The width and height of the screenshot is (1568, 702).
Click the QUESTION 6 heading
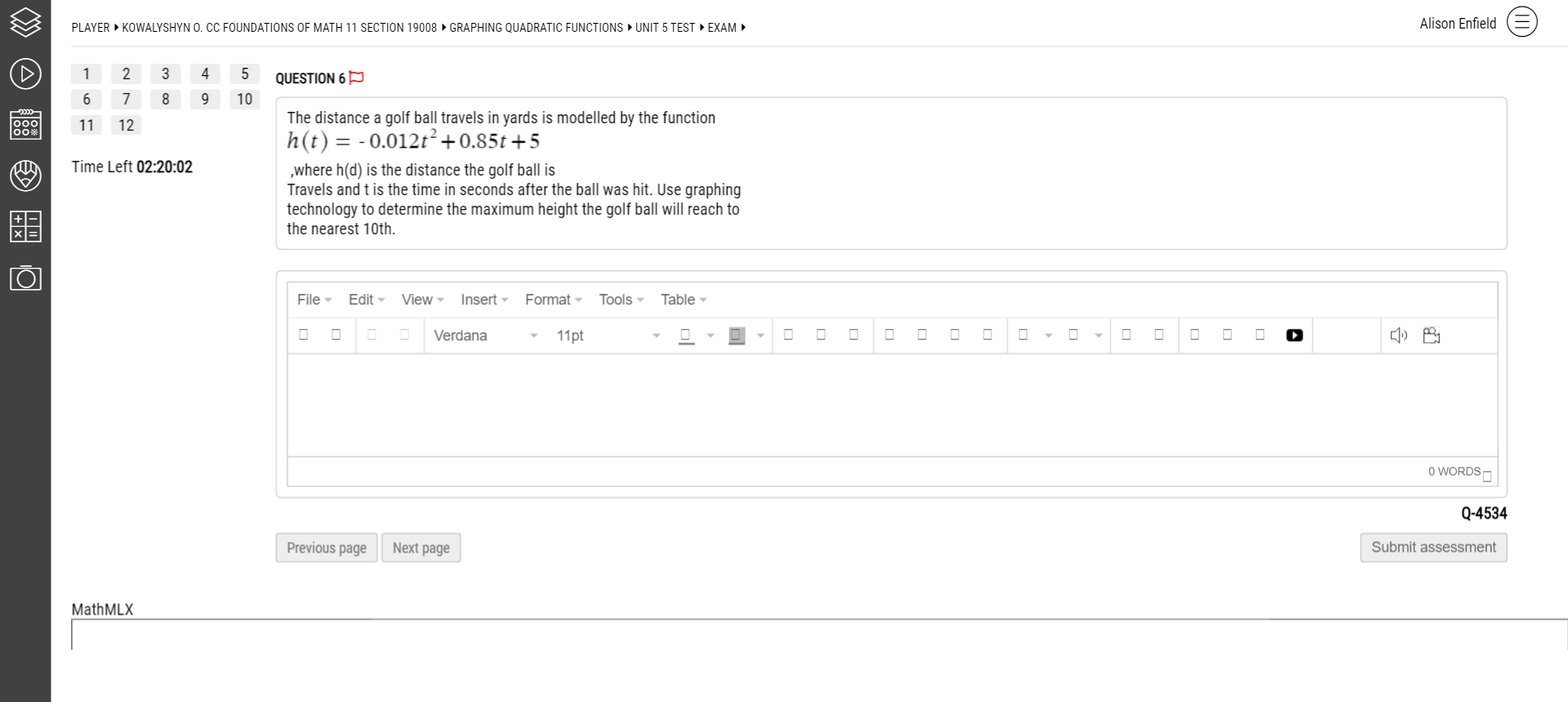[x=310, y=78]
